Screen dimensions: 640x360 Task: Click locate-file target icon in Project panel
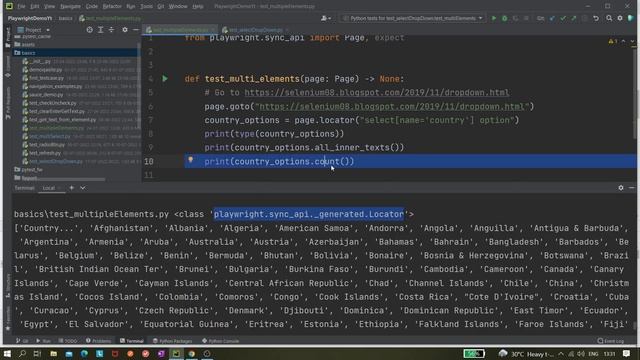click(89, 30)
